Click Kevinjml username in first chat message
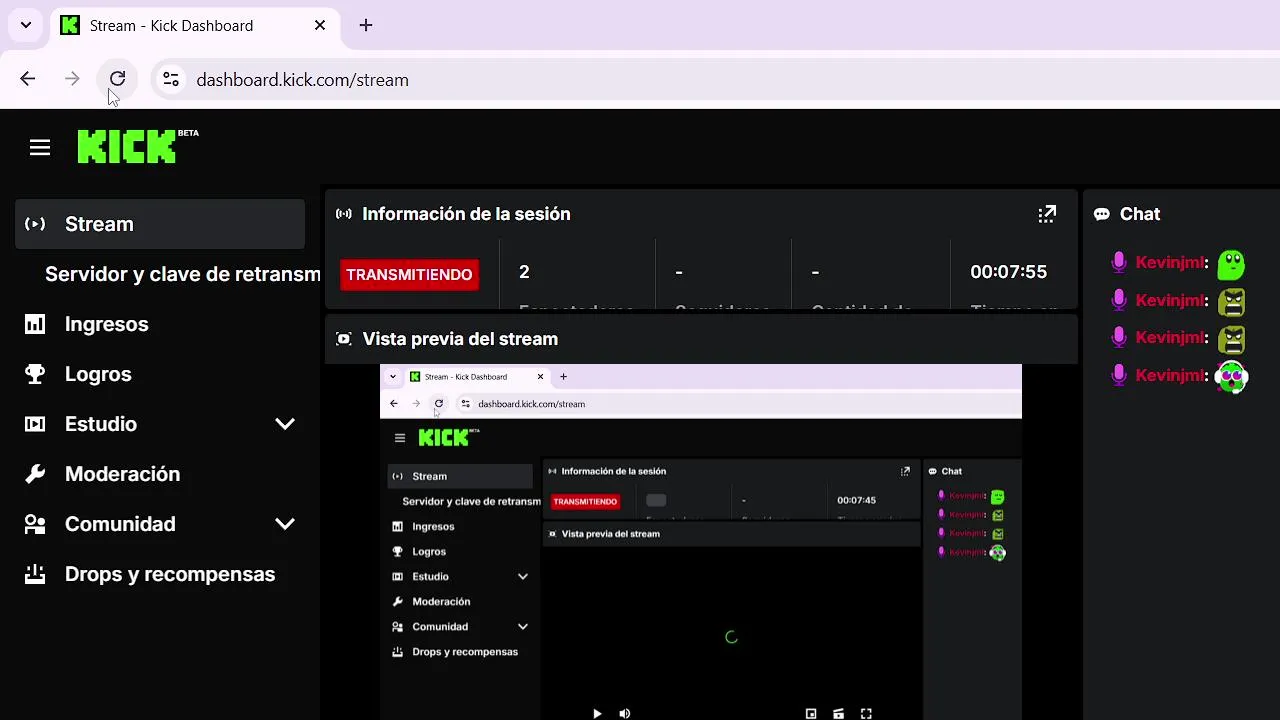The width and height of the screenshot is (1280, 720). click(1172, 263)
